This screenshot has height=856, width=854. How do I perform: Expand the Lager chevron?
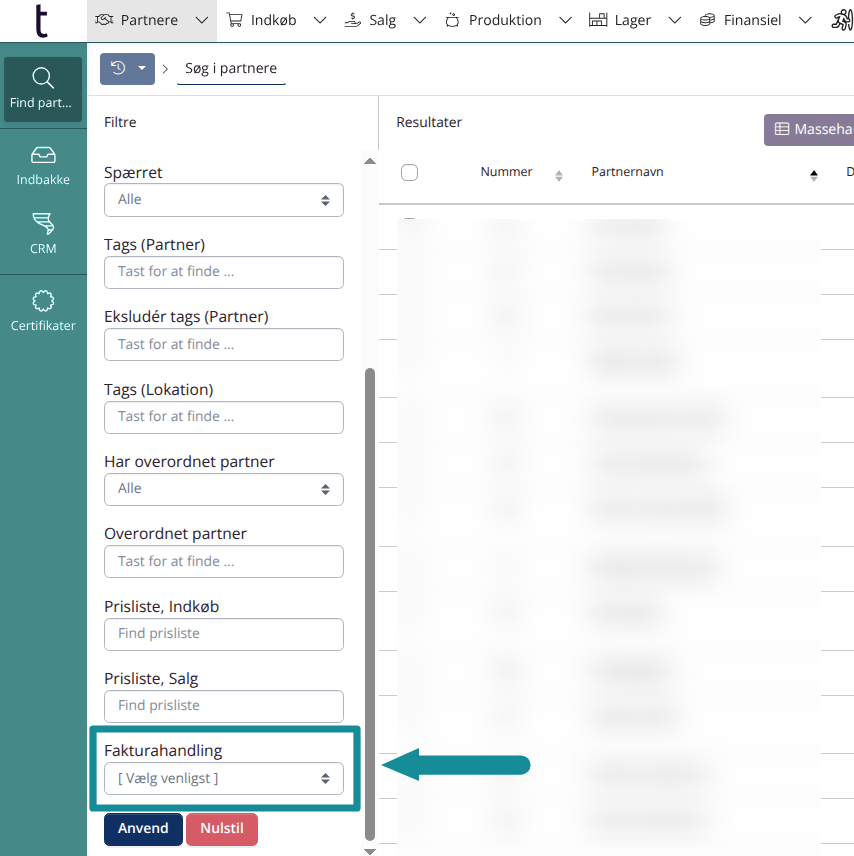(x=675, y=20)
